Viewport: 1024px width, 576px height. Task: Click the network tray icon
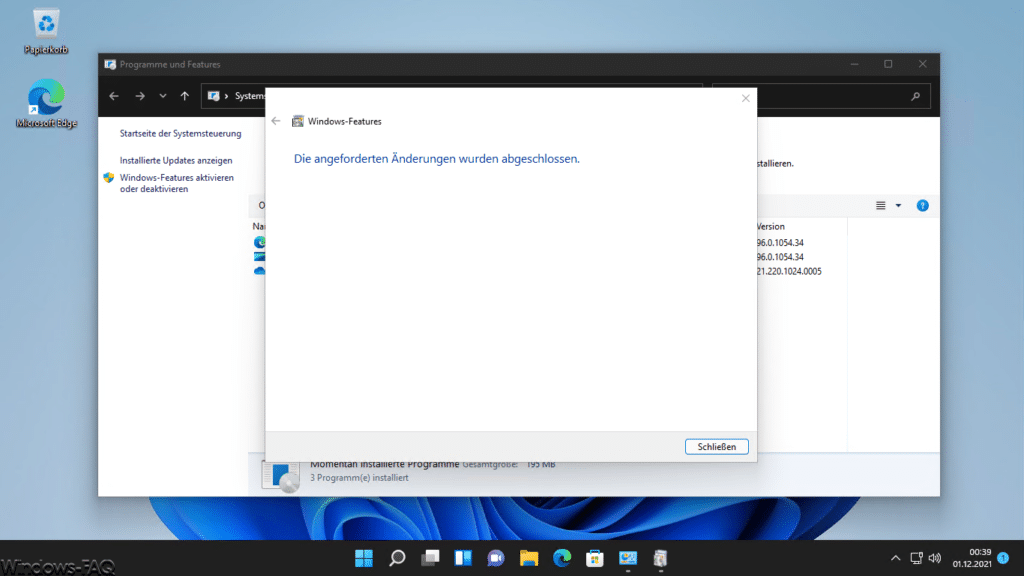click(x=916, y=558)
